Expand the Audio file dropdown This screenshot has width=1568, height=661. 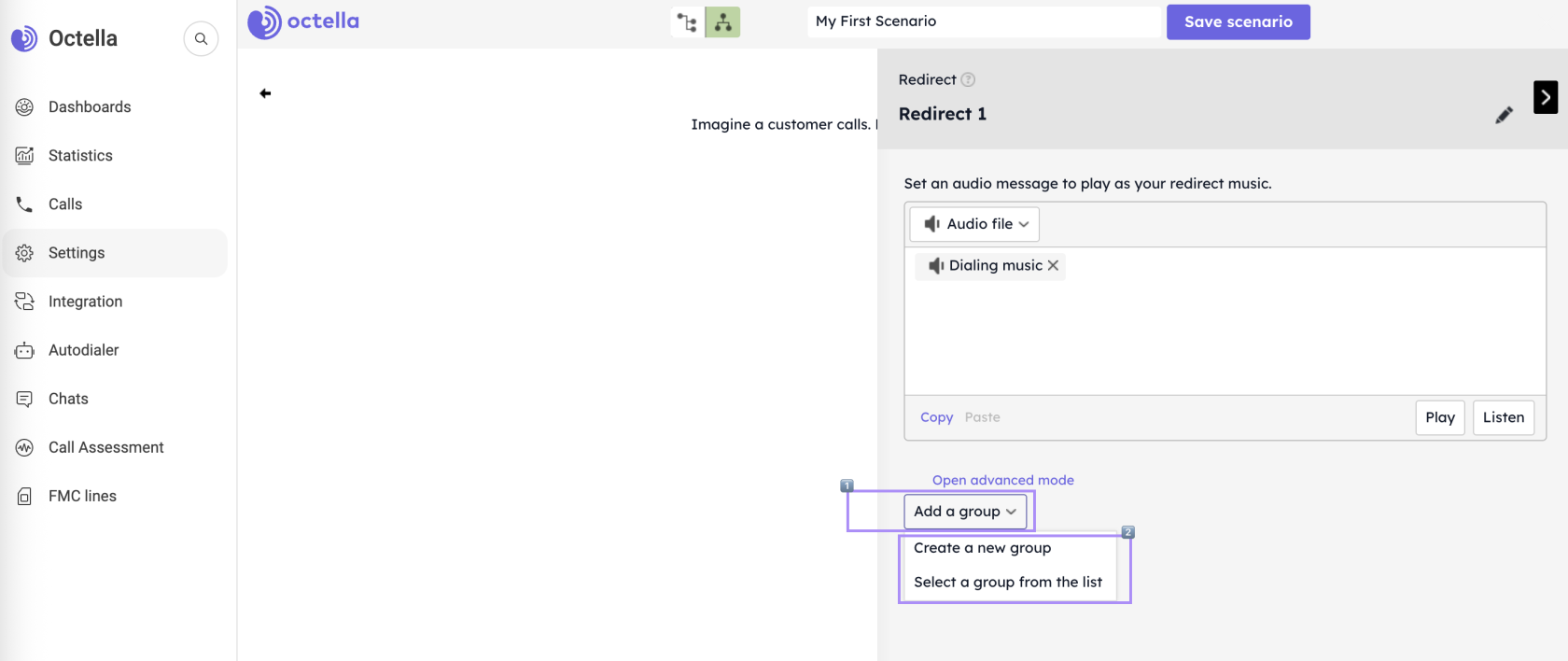[974, 224]
